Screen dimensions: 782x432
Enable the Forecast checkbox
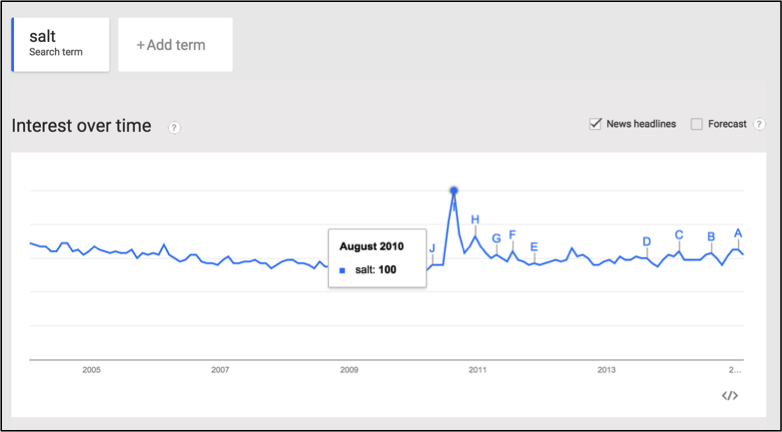pyautogui.click(x=696, y=124)
